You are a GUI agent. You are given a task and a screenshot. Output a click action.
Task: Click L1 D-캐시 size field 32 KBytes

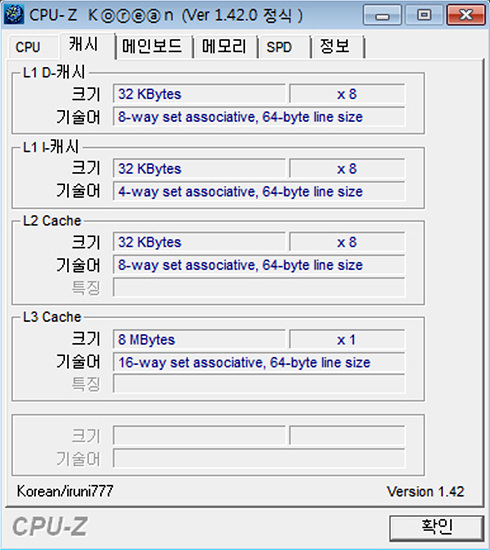[x=199, y=94]
